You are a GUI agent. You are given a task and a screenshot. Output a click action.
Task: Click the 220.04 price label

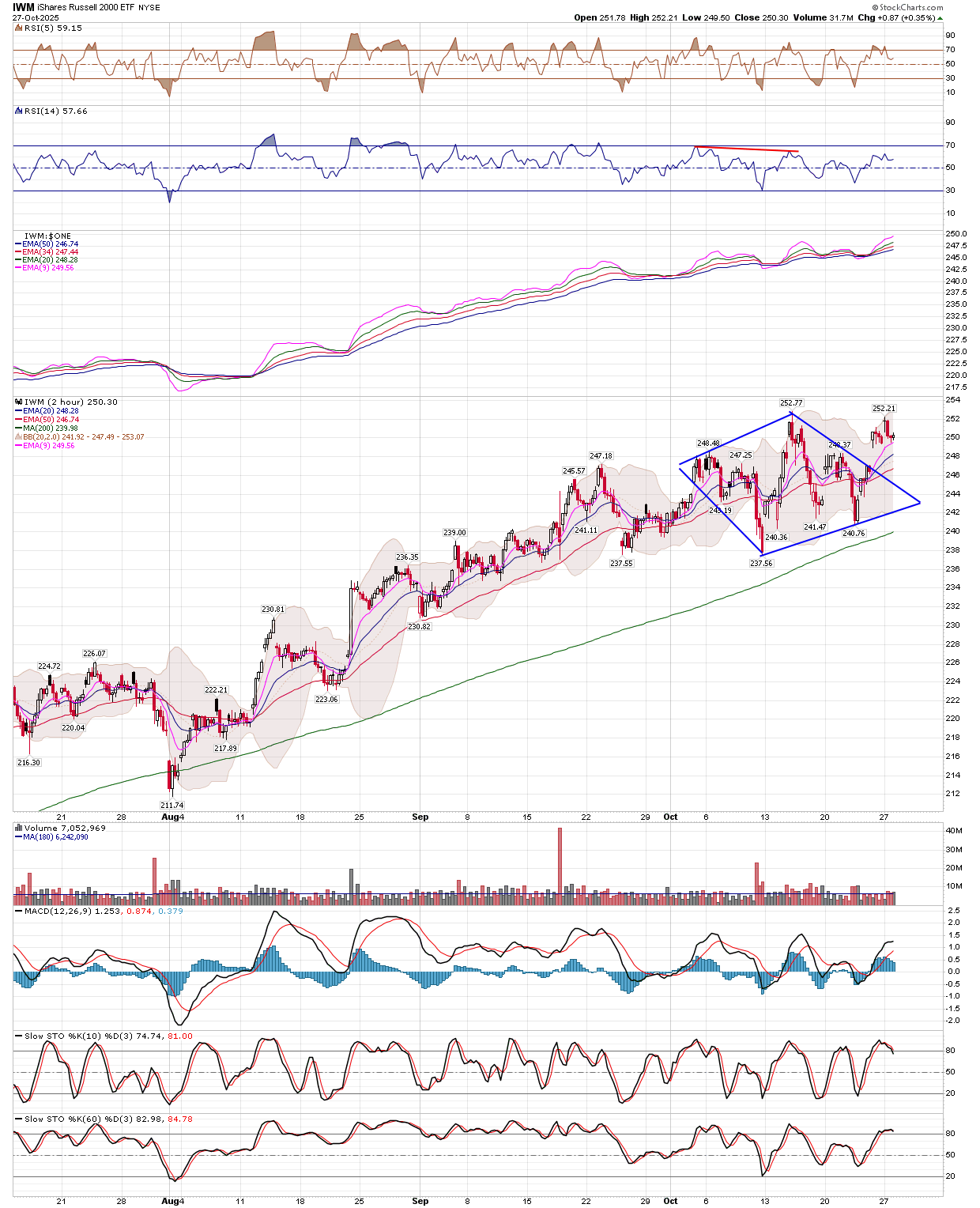pyautogui.click(x=73, y=728)
